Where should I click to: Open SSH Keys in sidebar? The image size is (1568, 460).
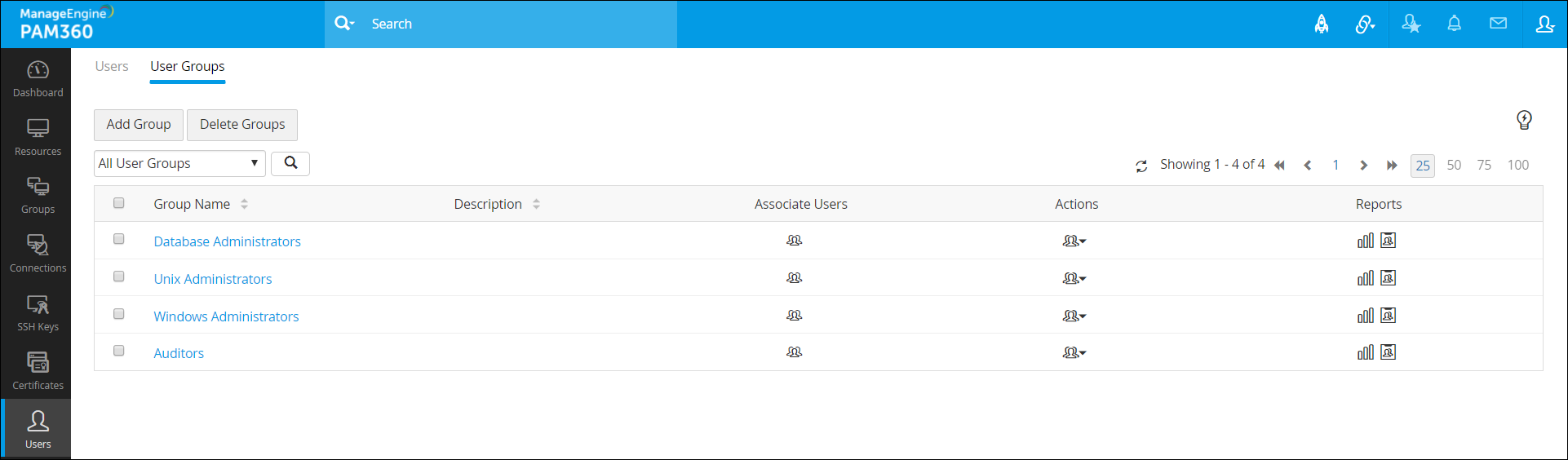coord(38,312)
